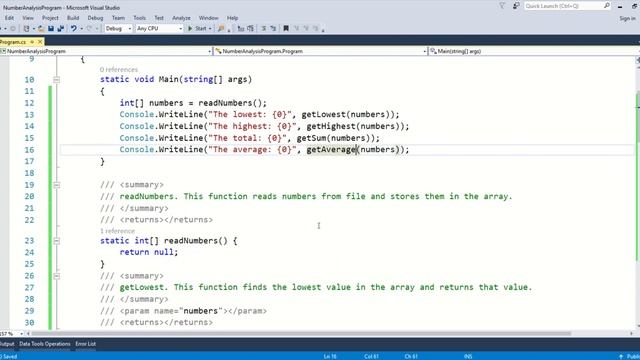The height and width of the screenshot is (360, 640).
Task: Click the INS indicator in status bar
Action: coord(468,356)
